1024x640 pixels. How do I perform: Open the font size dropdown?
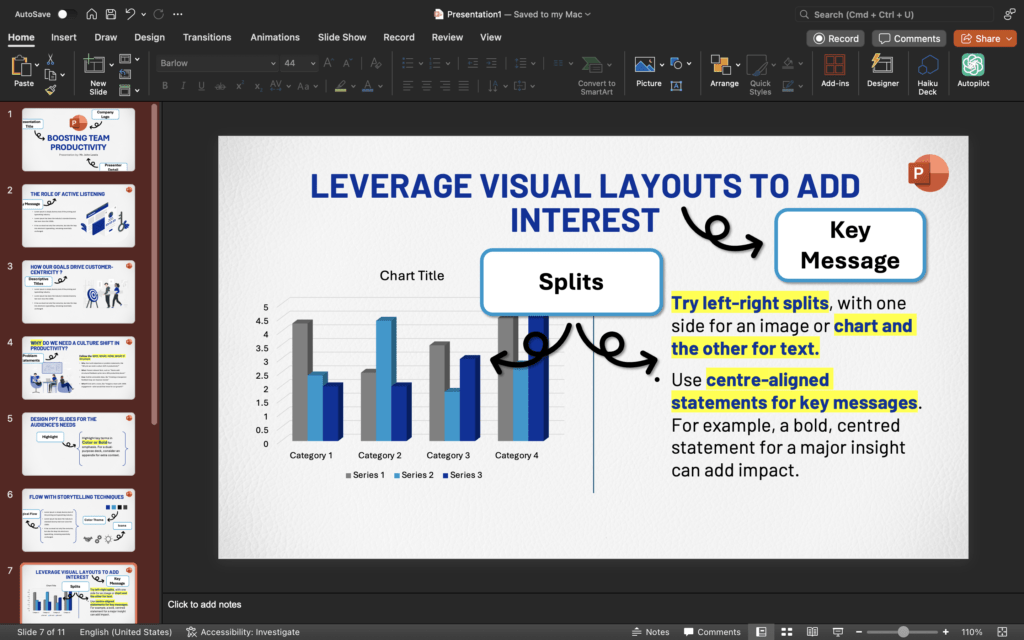coord(315,63)
